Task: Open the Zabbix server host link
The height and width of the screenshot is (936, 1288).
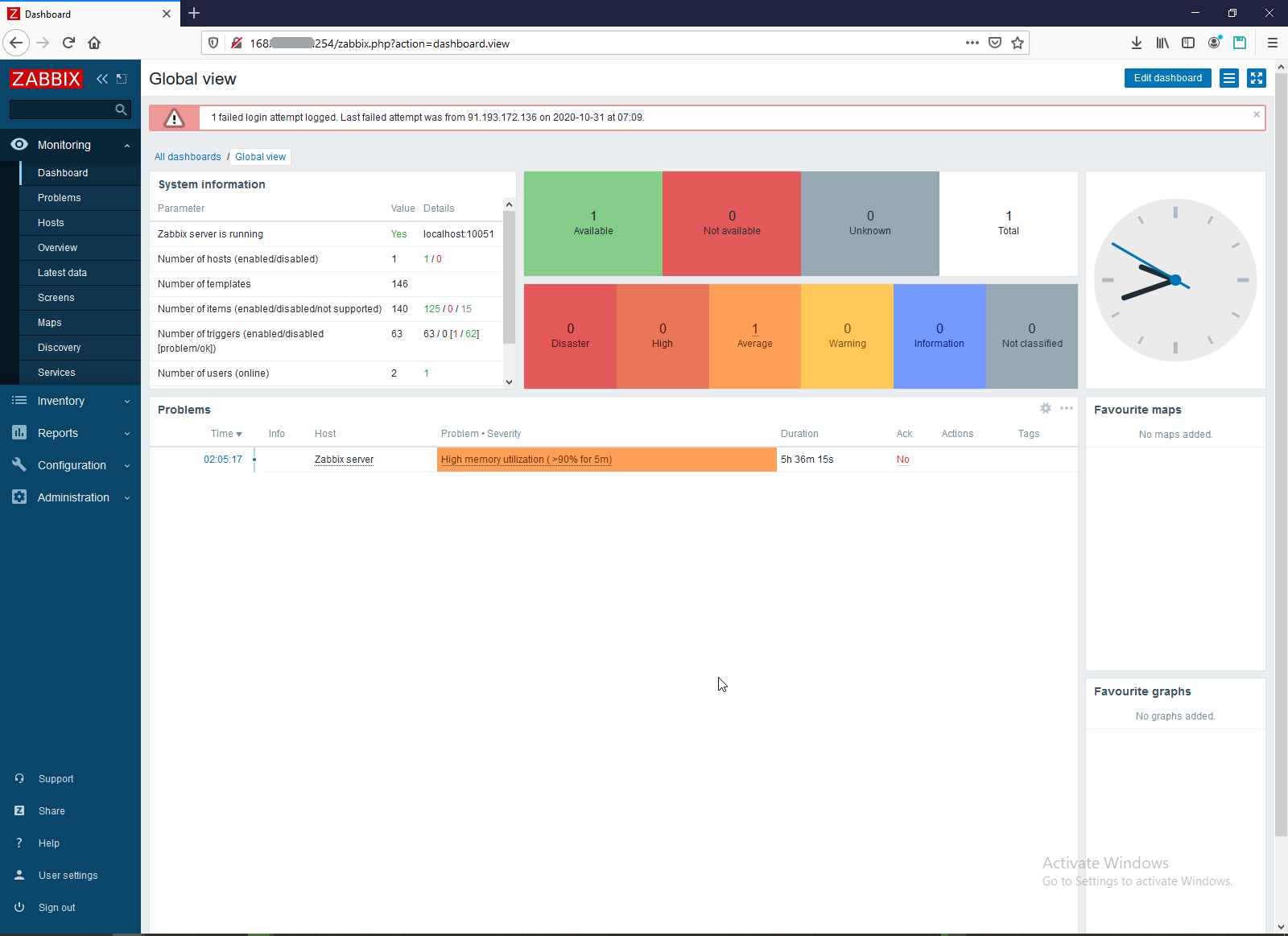Action: tap(344, 460)
